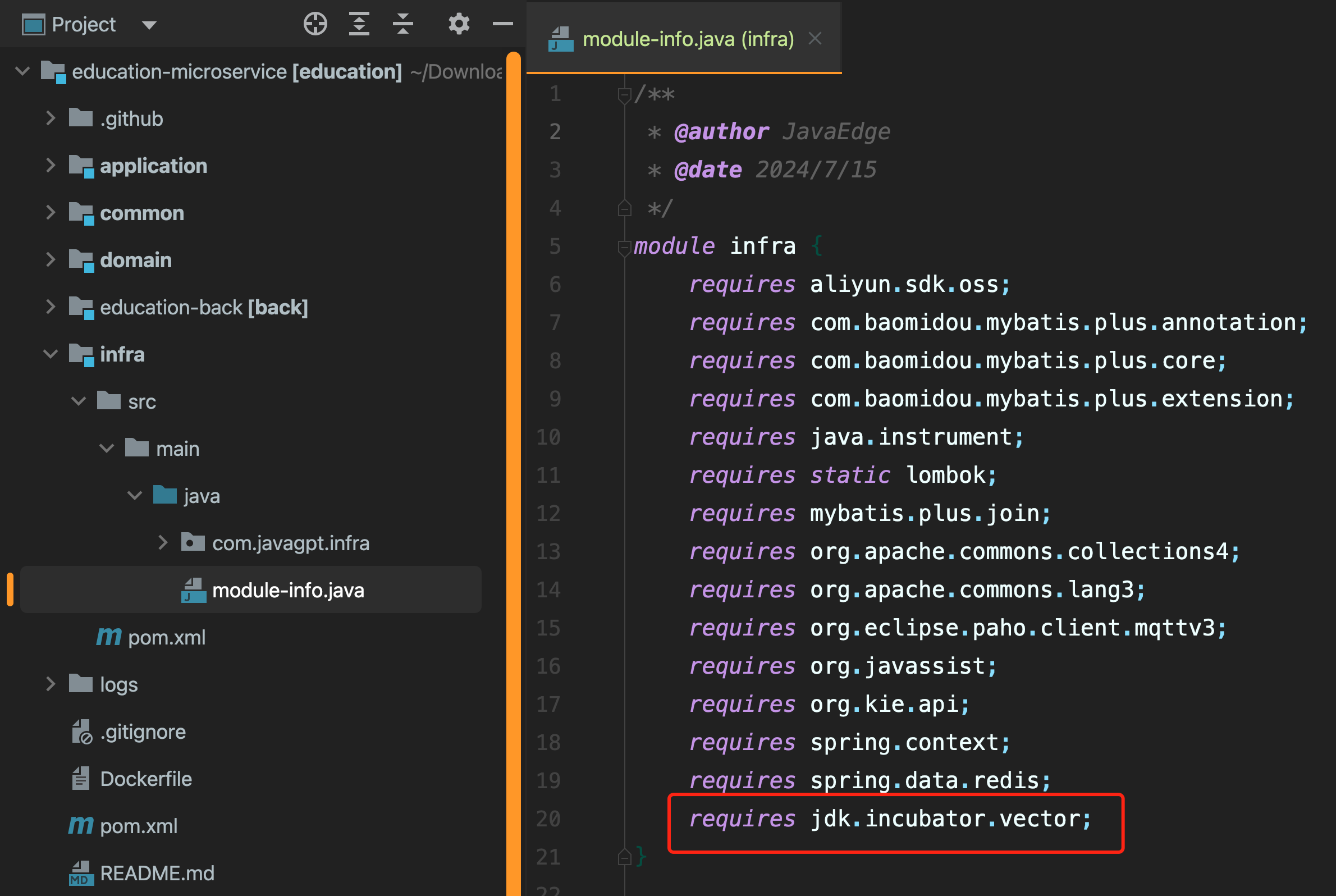1336x896 pixels.
Task: Collapse the infra module folder
Action: tap(51, 354)
